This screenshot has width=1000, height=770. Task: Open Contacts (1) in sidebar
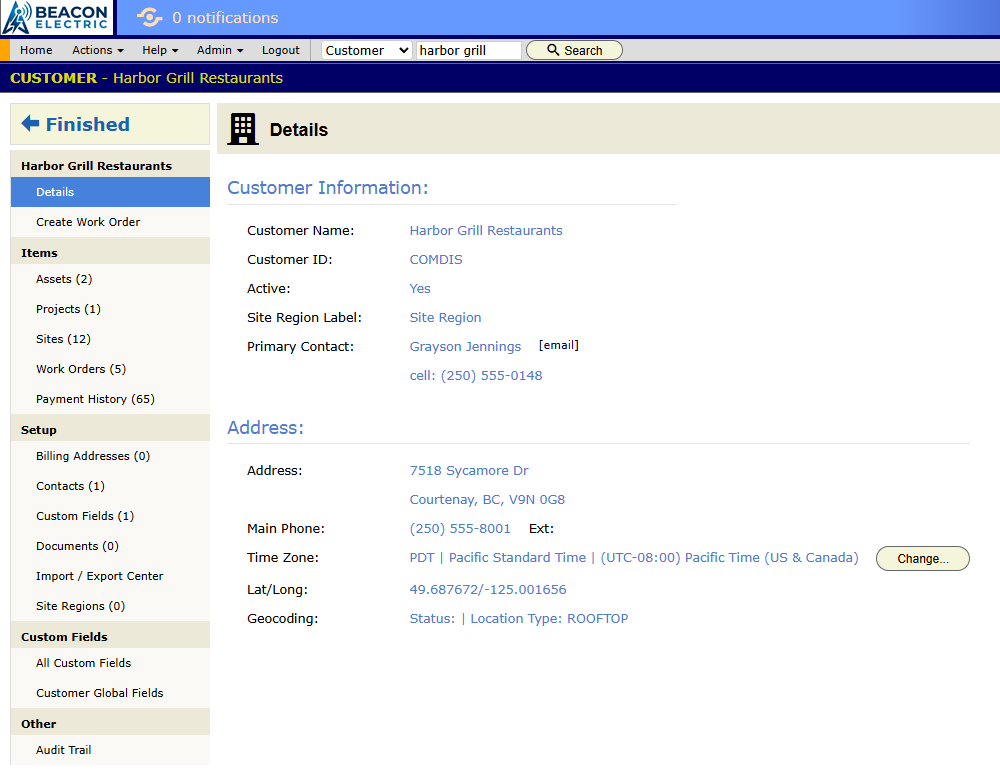tap(110, 486)
